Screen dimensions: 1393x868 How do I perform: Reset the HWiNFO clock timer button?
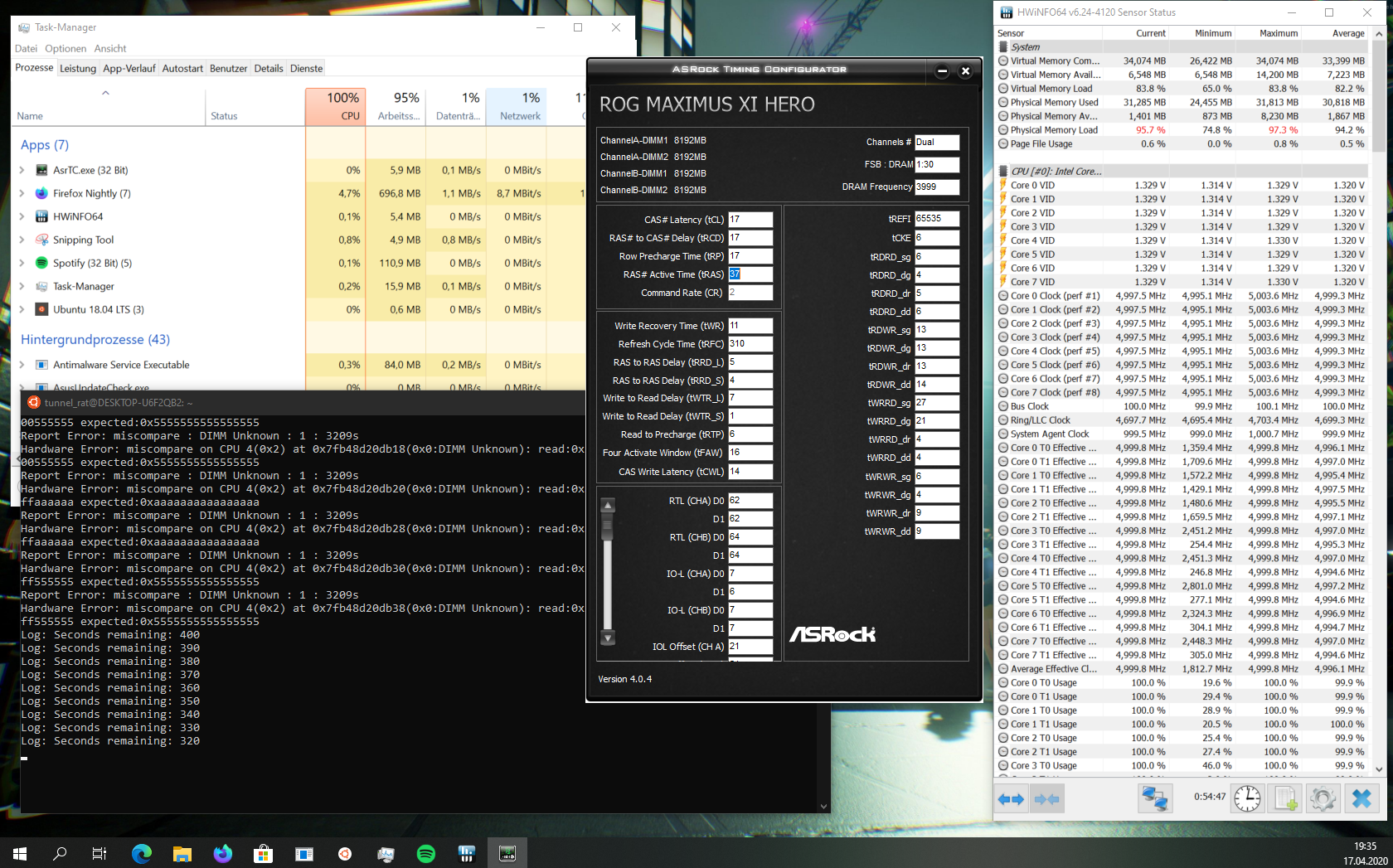coord(1247,798)
